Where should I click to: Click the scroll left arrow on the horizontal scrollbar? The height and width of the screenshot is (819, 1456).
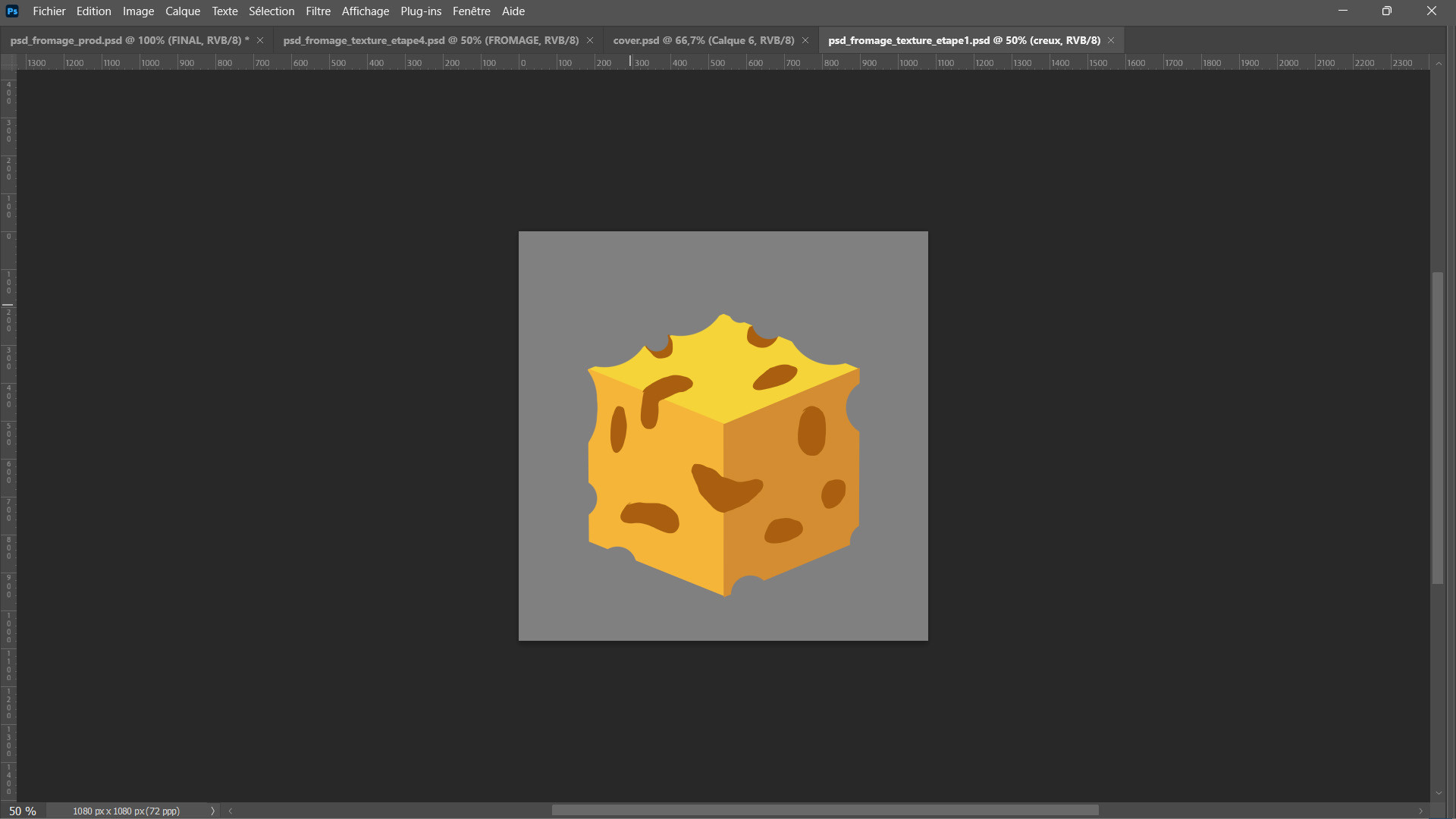point(231,811)
